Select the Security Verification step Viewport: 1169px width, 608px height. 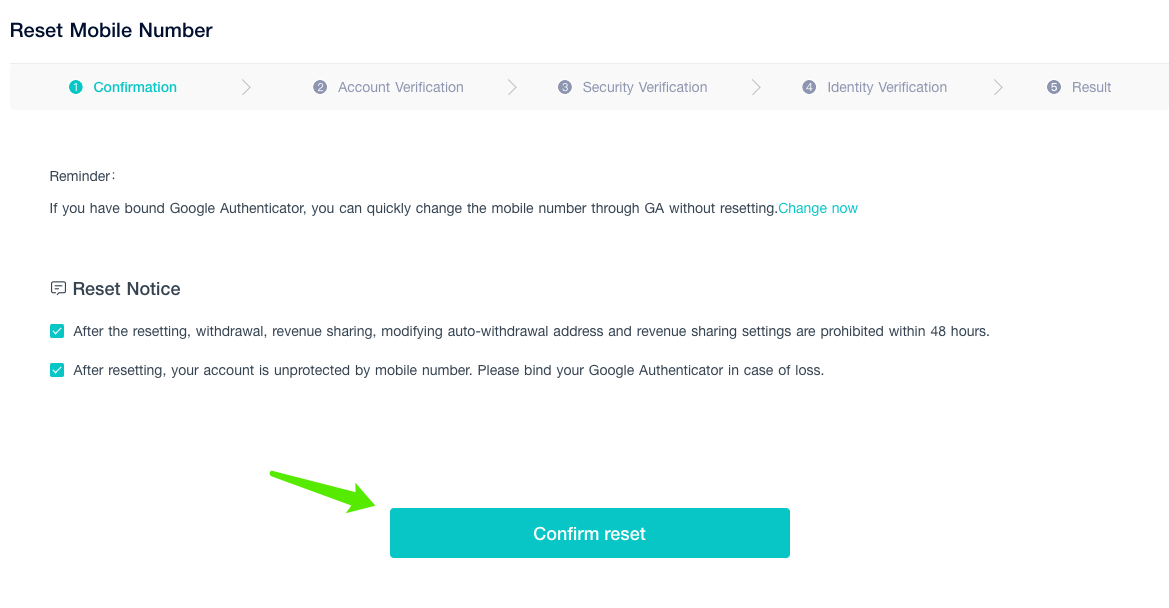click(645, 87)
